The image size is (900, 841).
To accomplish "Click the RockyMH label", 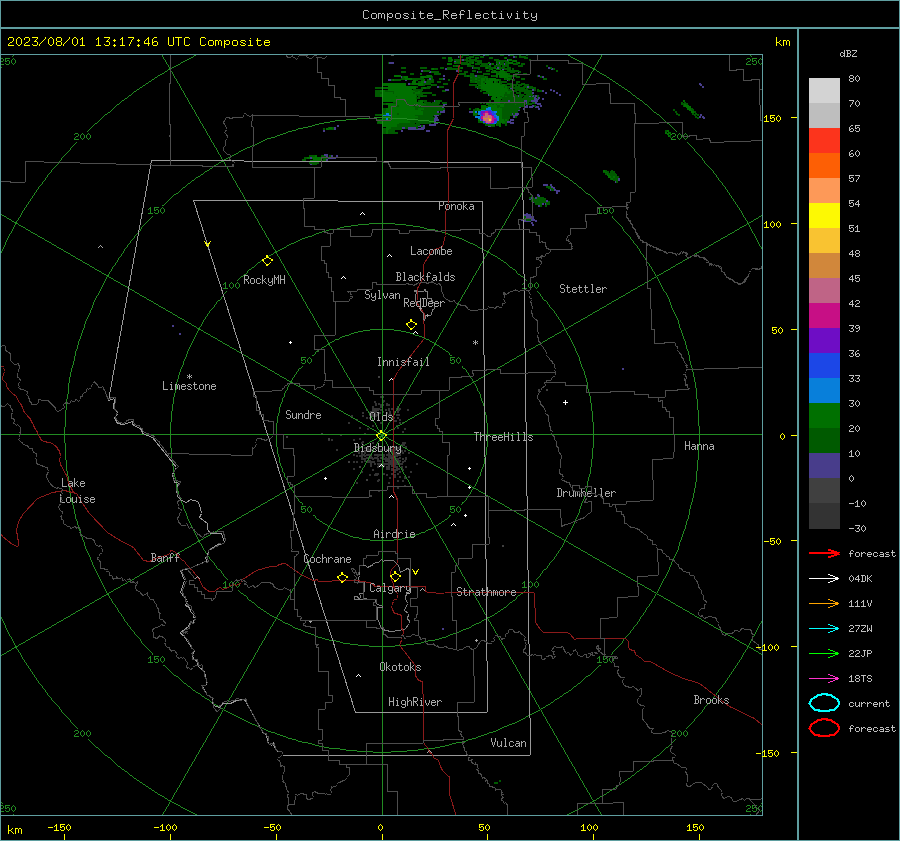I will [264, 280].
